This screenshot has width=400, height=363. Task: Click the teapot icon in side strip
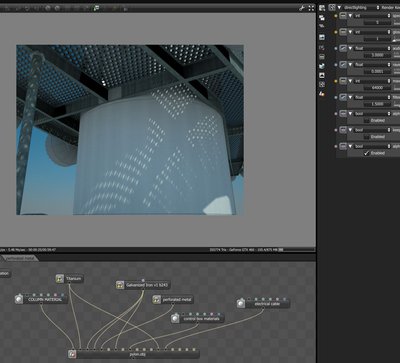322,66
